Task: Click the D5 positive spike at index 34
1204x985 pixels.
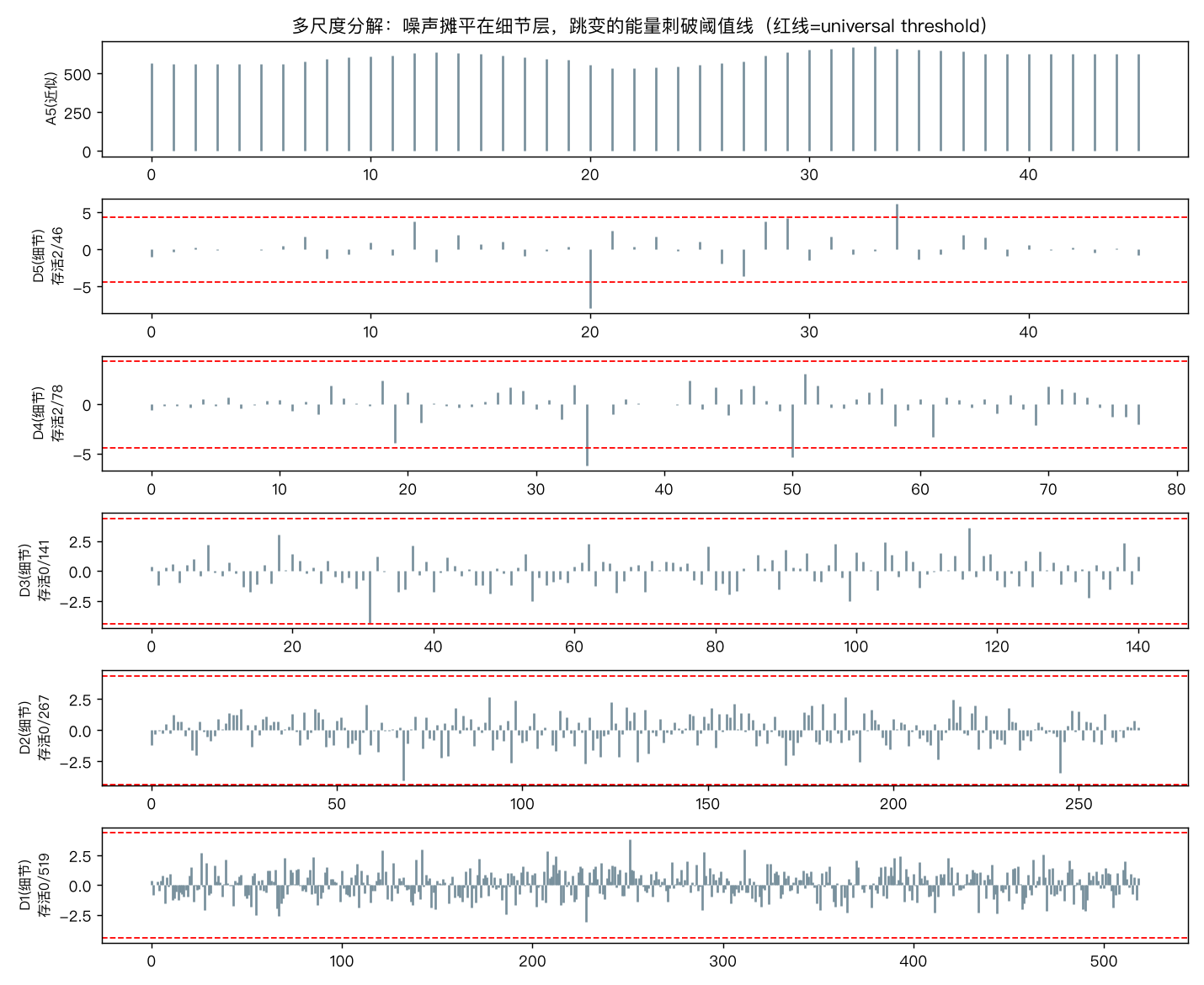Action: (x=898, y=227)
